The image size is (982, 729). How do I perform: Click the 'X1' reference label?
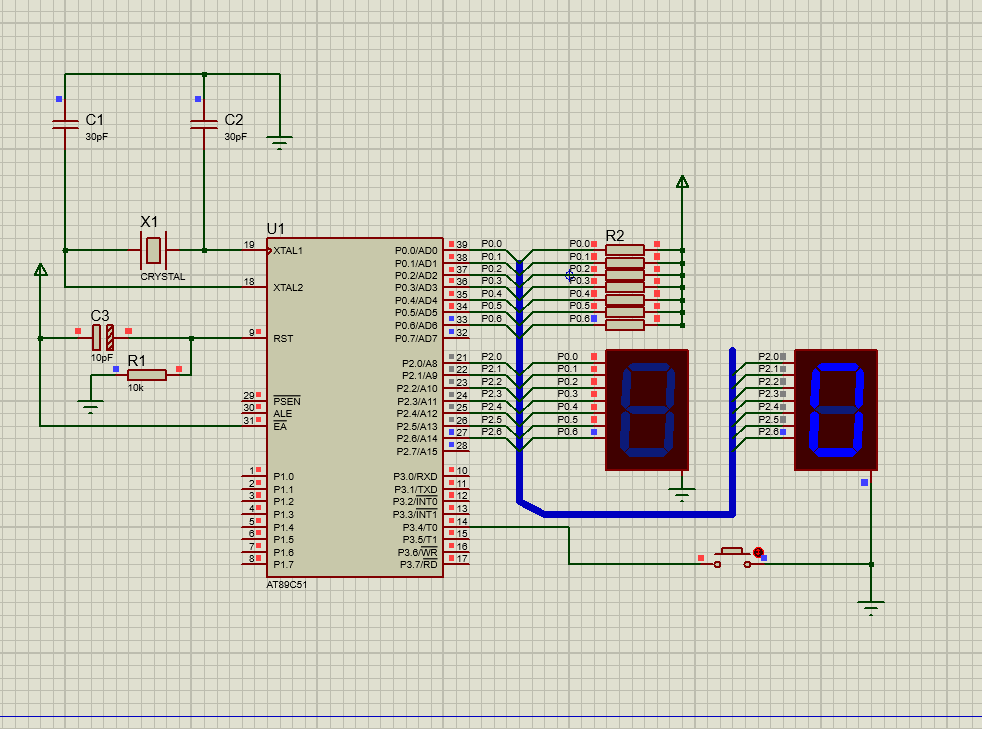pos(149,222)
